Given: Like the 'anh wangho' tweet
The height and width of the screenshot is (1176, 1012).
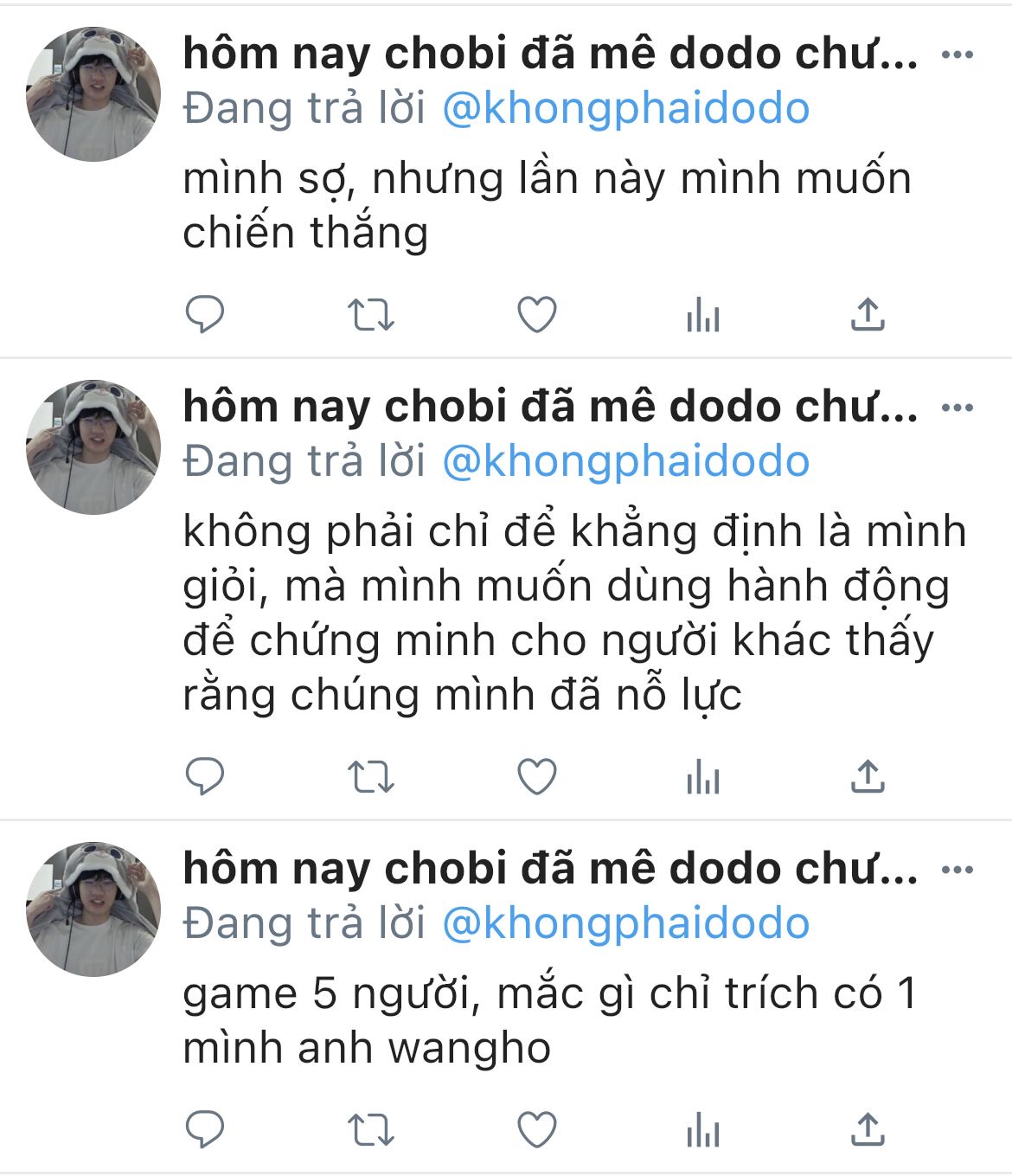Looking at the screenshot, I should click(x=536, y=1129).
